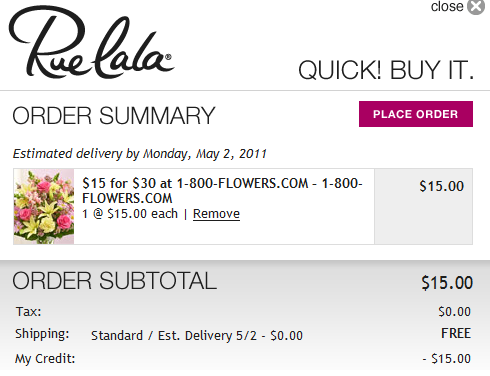
Task: Select the "$15 for $30 at 1-800-FLOWERS.COM" title
Action: [x=222, y=190]
